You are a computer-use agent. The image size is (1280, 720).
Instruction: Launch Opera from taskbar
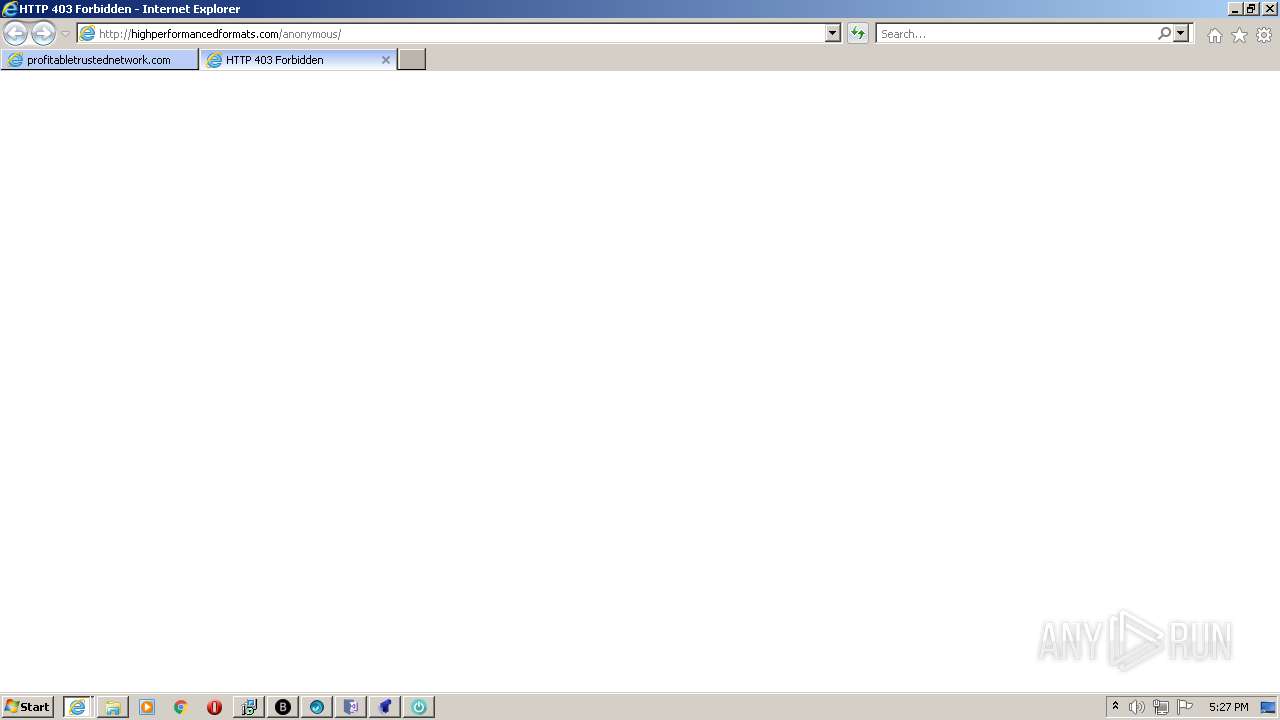[214, 707]
